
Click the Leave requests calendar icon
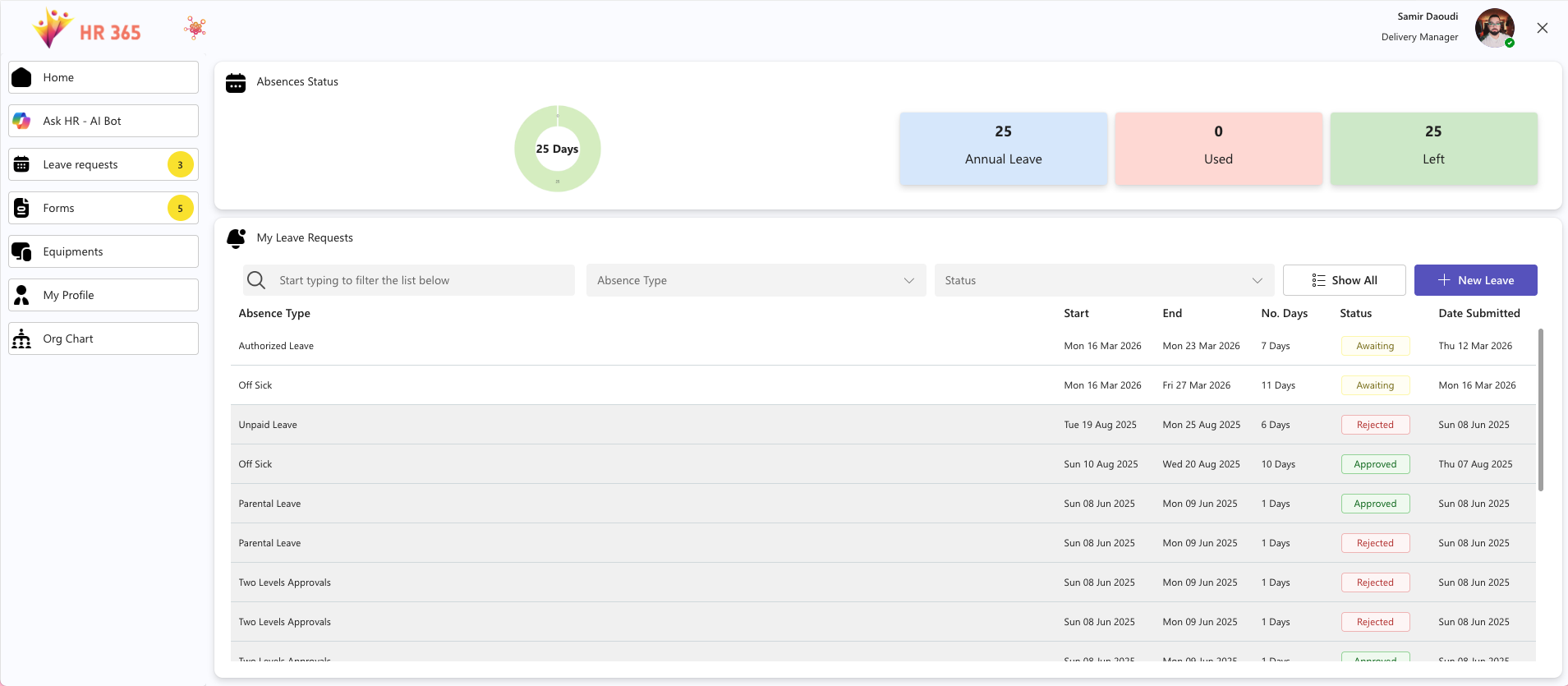pyautogui.click(x=22, y=164)
